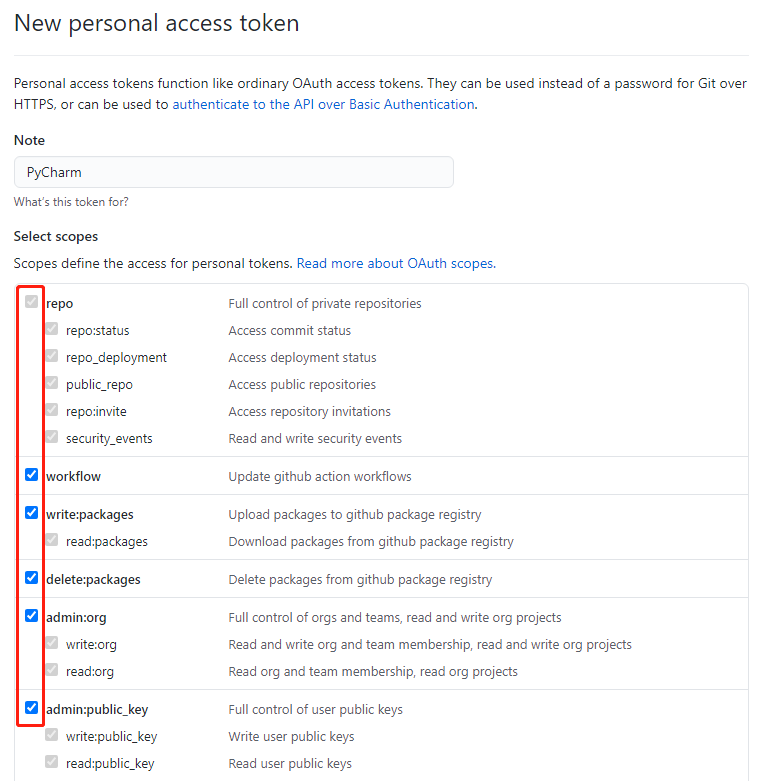
Task: Click the write:org checkbox
Action: point(52,643)
